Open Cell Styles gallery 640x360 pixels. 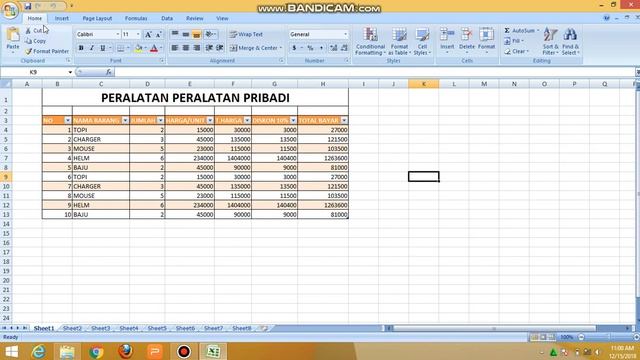(x=422, y=41)
